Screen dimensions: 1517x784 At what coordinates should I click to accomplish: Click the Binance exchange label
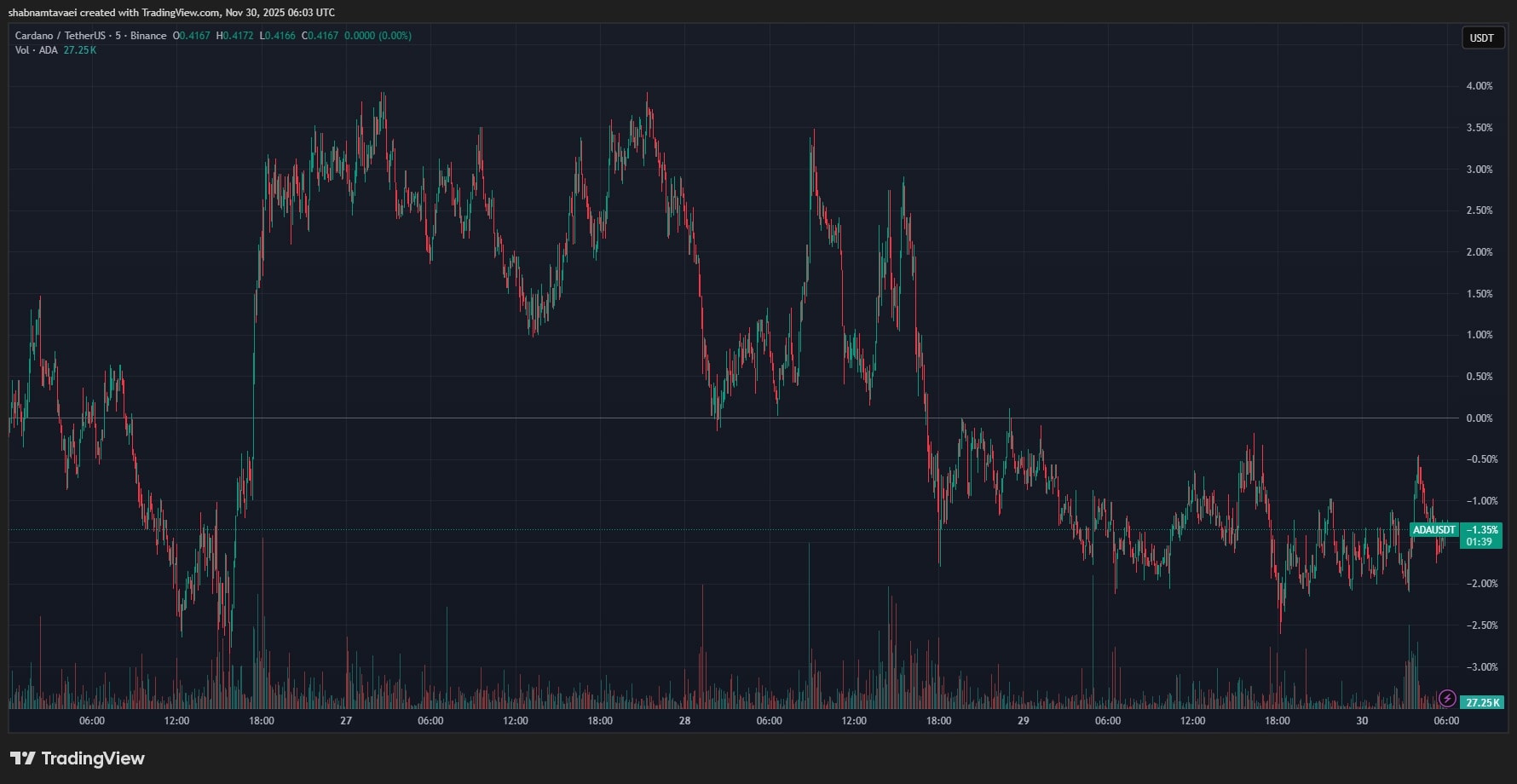point(148,36)
